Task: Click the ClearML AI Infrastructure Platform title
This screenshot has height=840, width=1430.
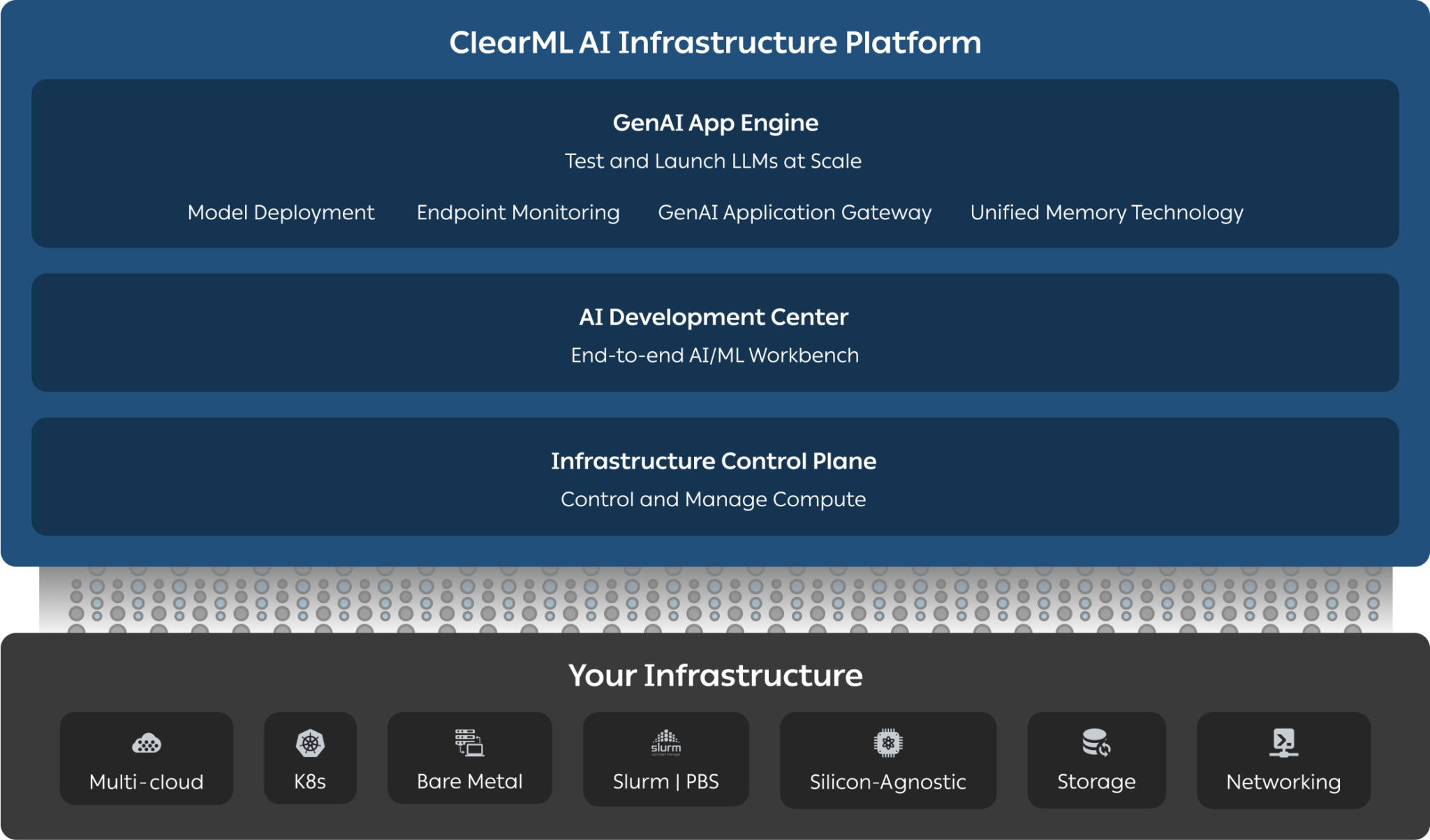Action: tap(715, 42)
